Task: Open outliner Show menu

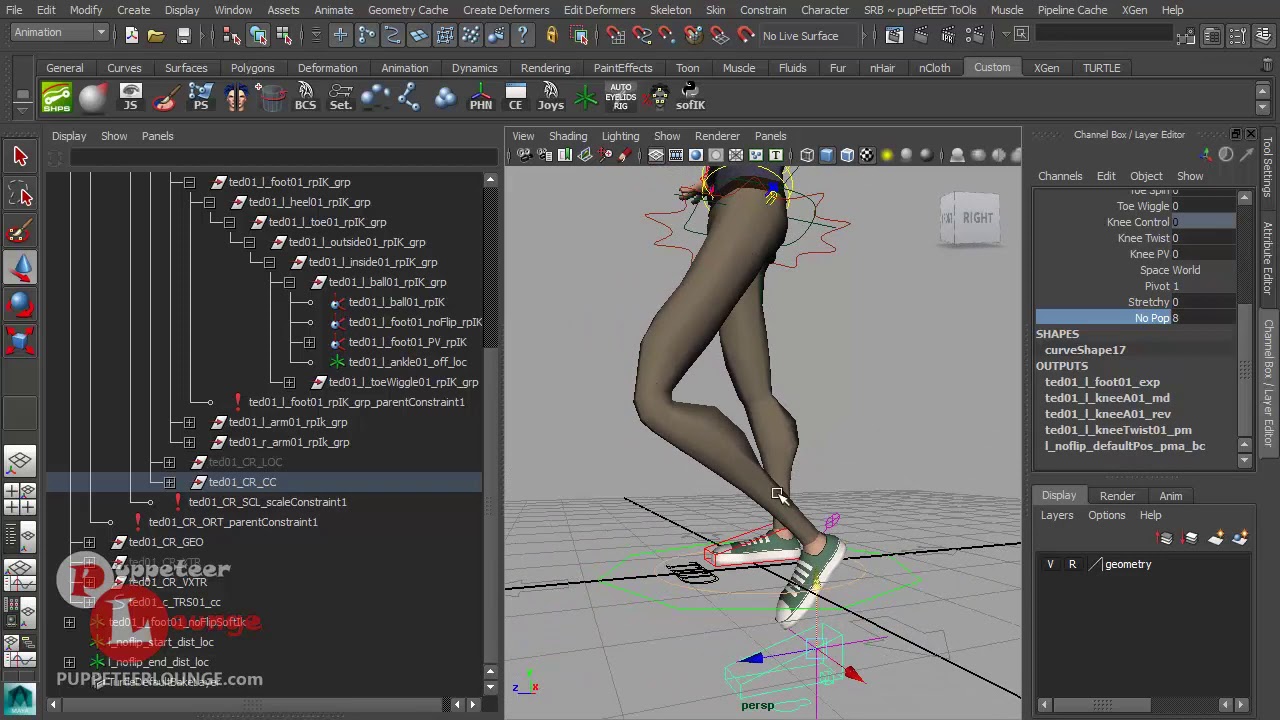Action: [x=114, y=136]
